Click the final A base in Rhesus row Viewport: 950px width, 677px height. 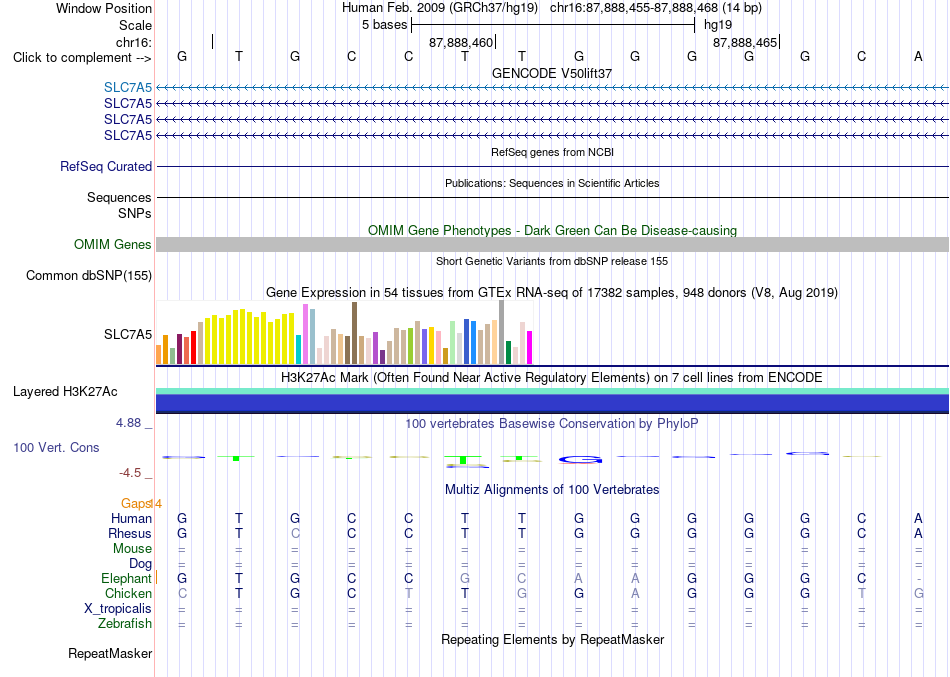(918, 533)
